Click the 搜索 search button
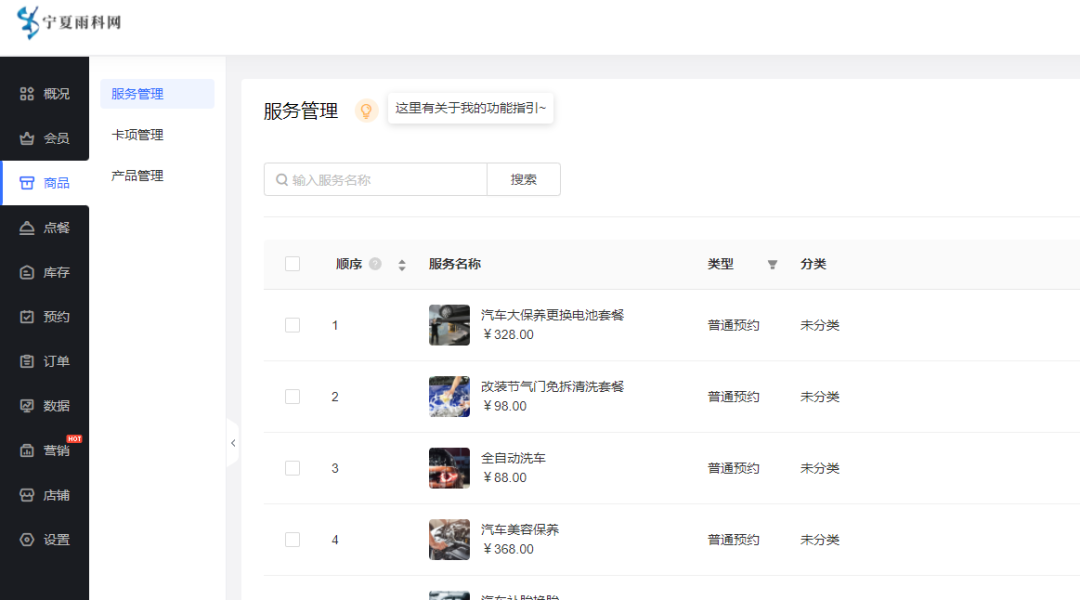The width and height of the screenshot is (1080, 600). pos(523,180)
